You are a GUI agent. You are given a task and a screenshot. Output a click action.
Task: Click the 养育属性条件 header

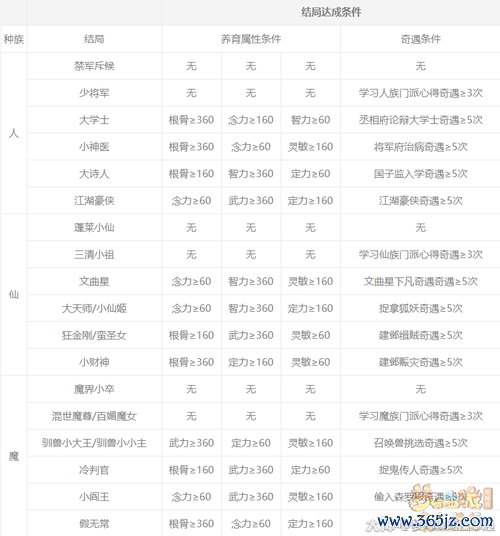(x=251, y=39)
